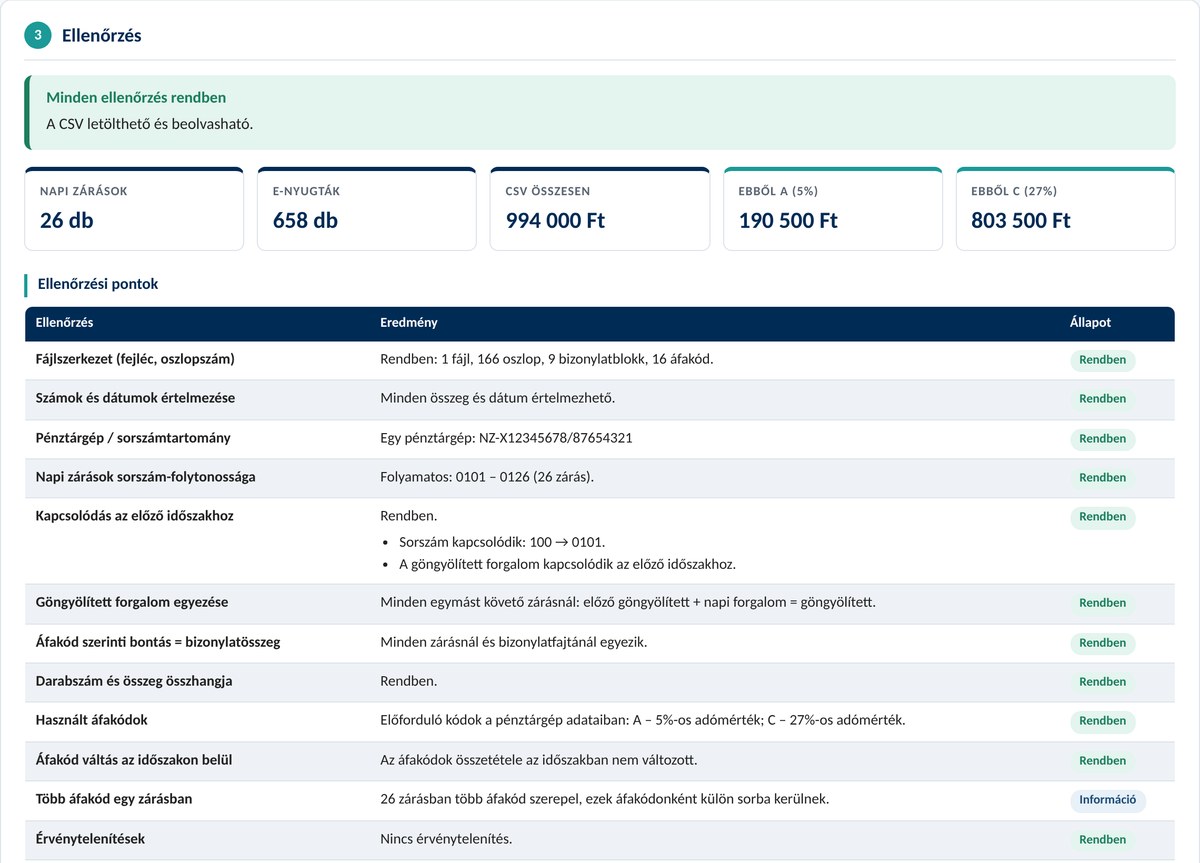Viewport: 1200px width, 863px height.
Task: Click Rendben badge for Áfakód váltás row
Action: (1102, 761)
